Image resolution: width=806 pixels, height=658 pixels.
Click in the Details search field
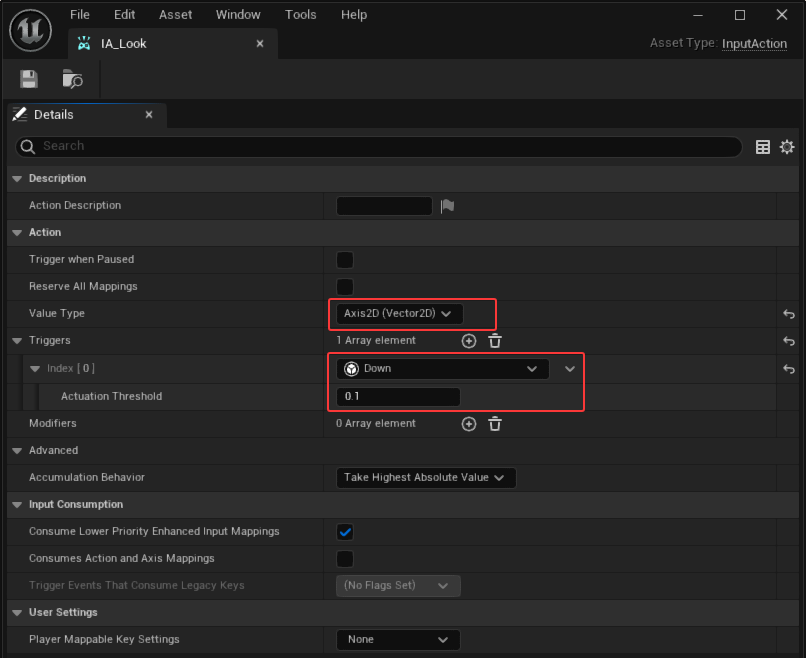point(379,147)
